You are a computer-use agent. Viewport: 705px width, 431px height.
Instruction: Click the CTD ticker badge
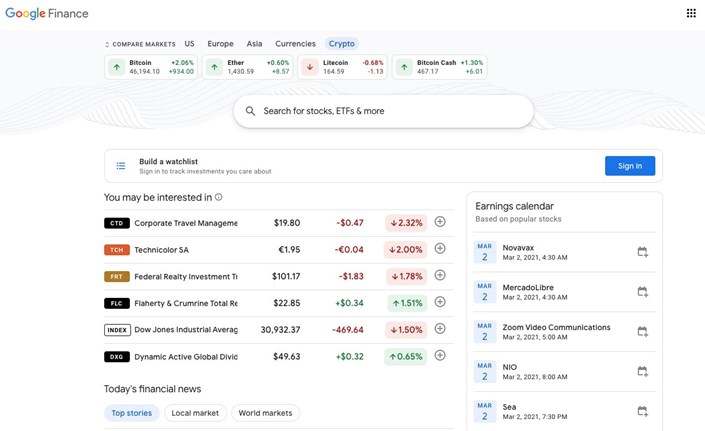click(117, 223)
